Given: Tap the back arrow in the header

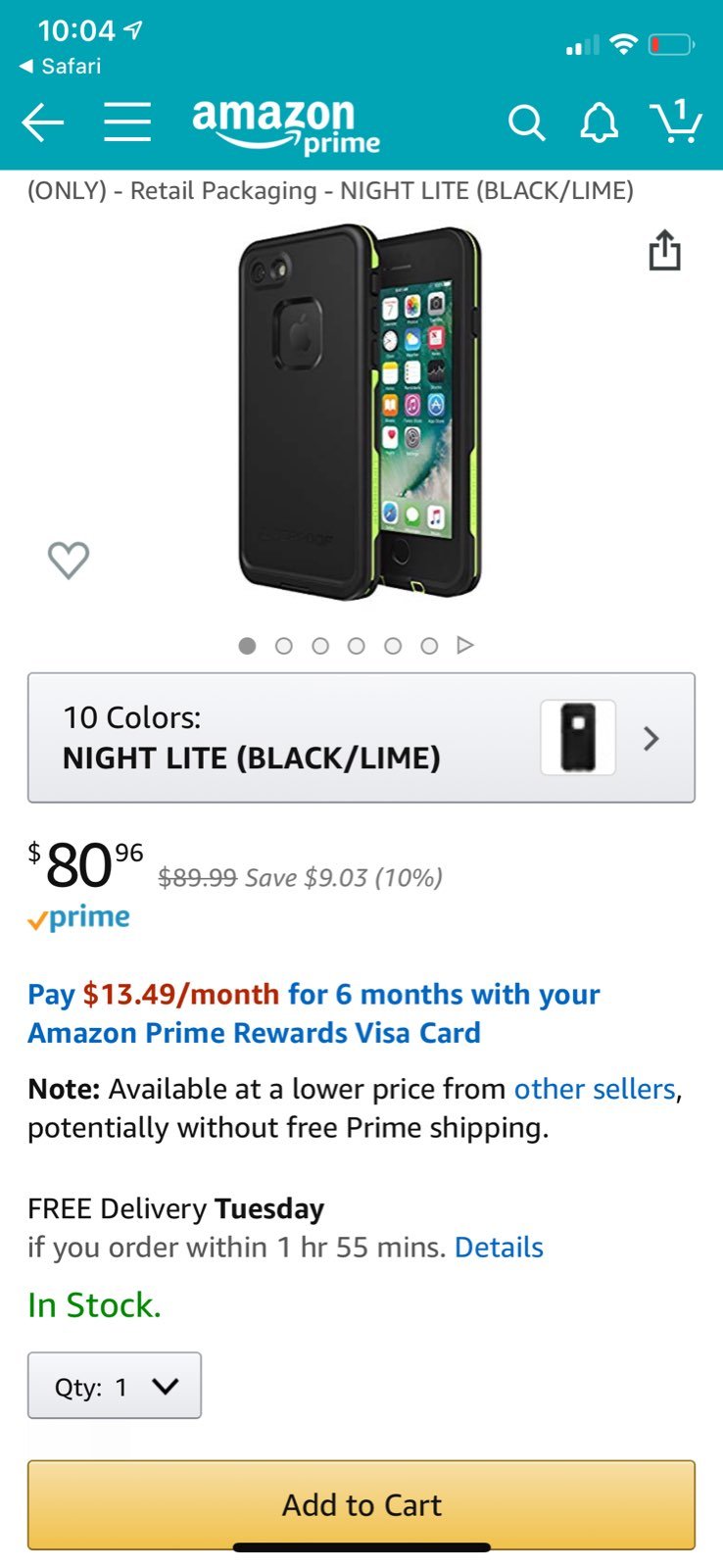Looking at the screenshot, I should pyautogui.click(x=42, y=123).
